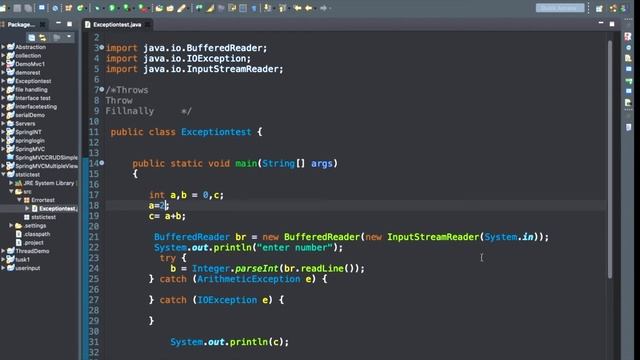
Task: Expand the JRE System Library node
Action: [x=11, y=183]
